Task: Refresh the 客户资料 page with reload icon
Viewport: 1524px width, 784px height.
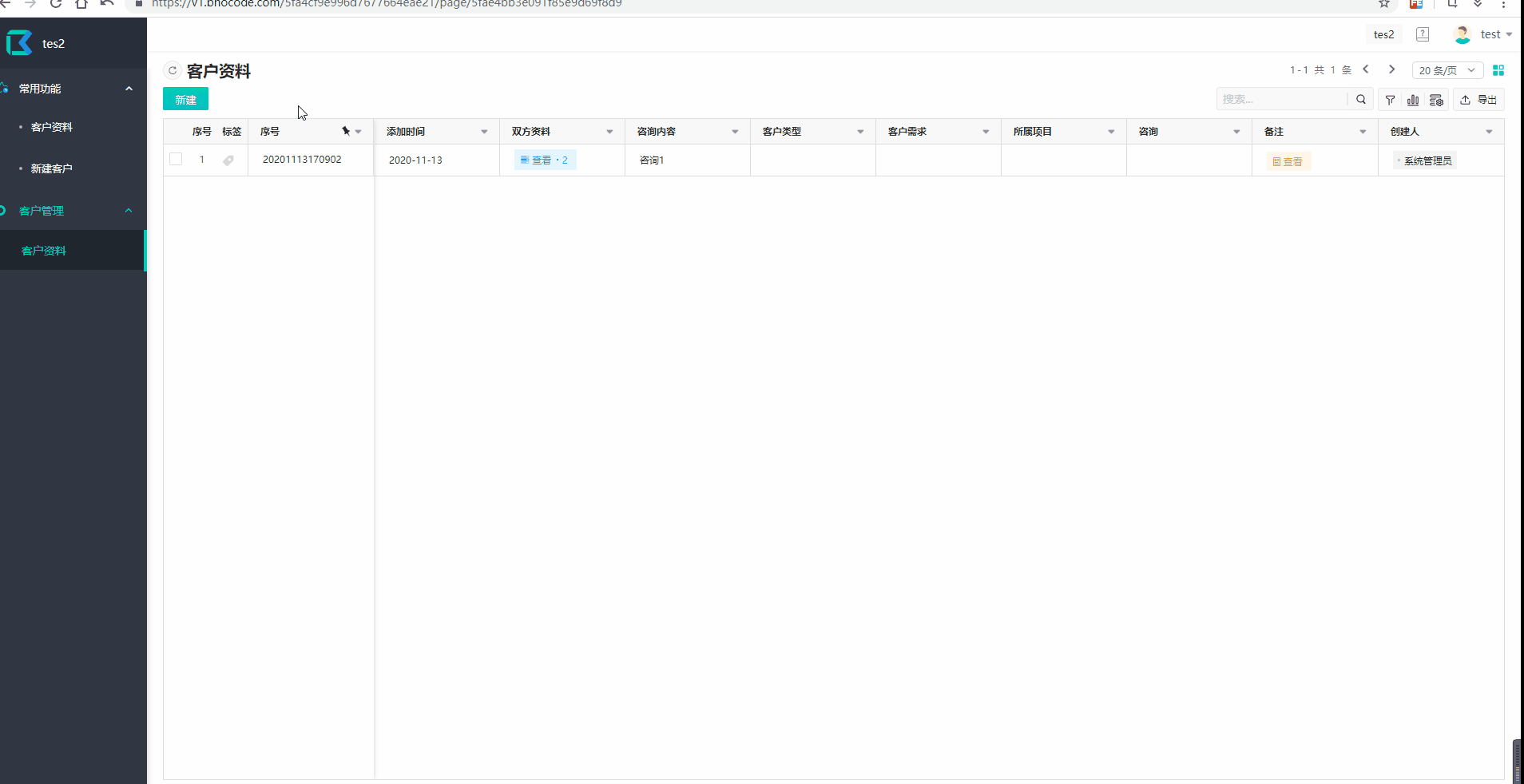Action: (173, 70)
